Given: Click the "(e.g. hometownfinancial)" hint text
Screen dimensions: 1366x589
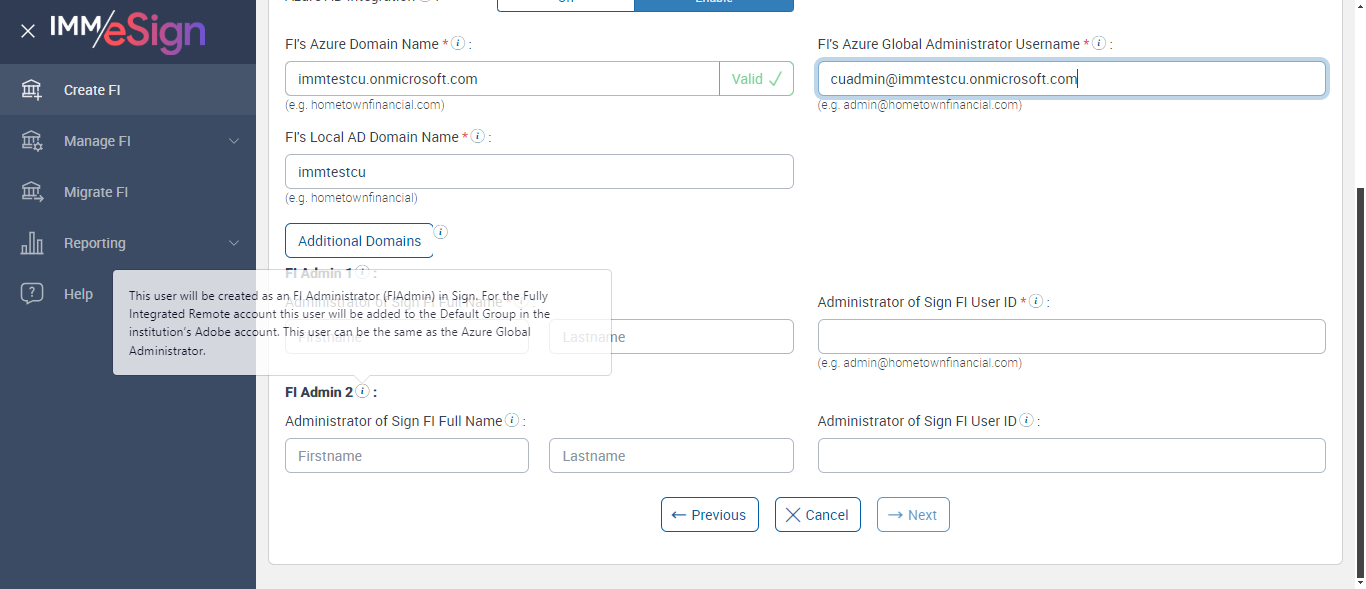Looking at the screenshot, I should (351, 197).
